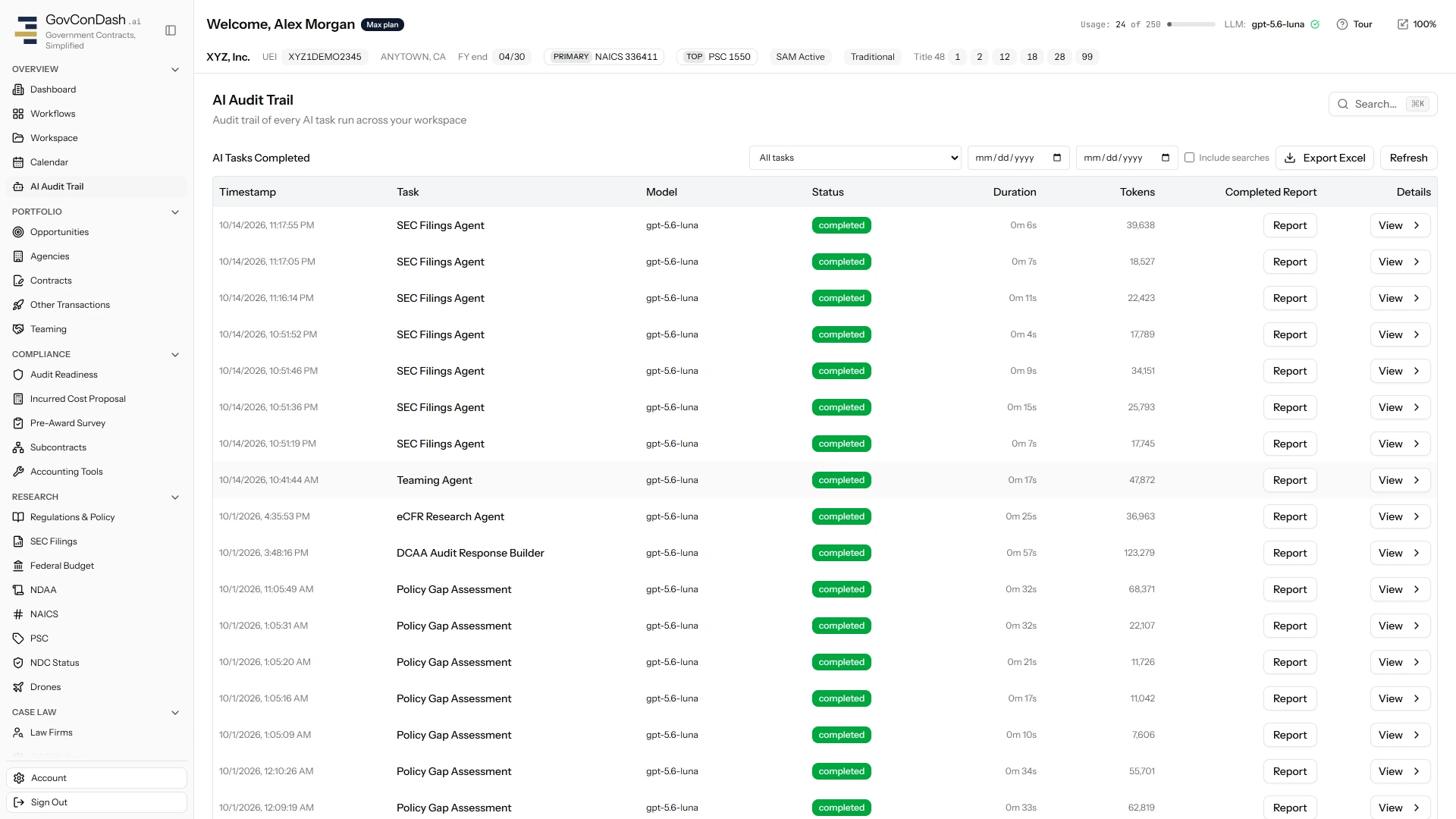View details of eCFR Research Agent
The image size is (1456, 819).
click(x=1400, y=516)
